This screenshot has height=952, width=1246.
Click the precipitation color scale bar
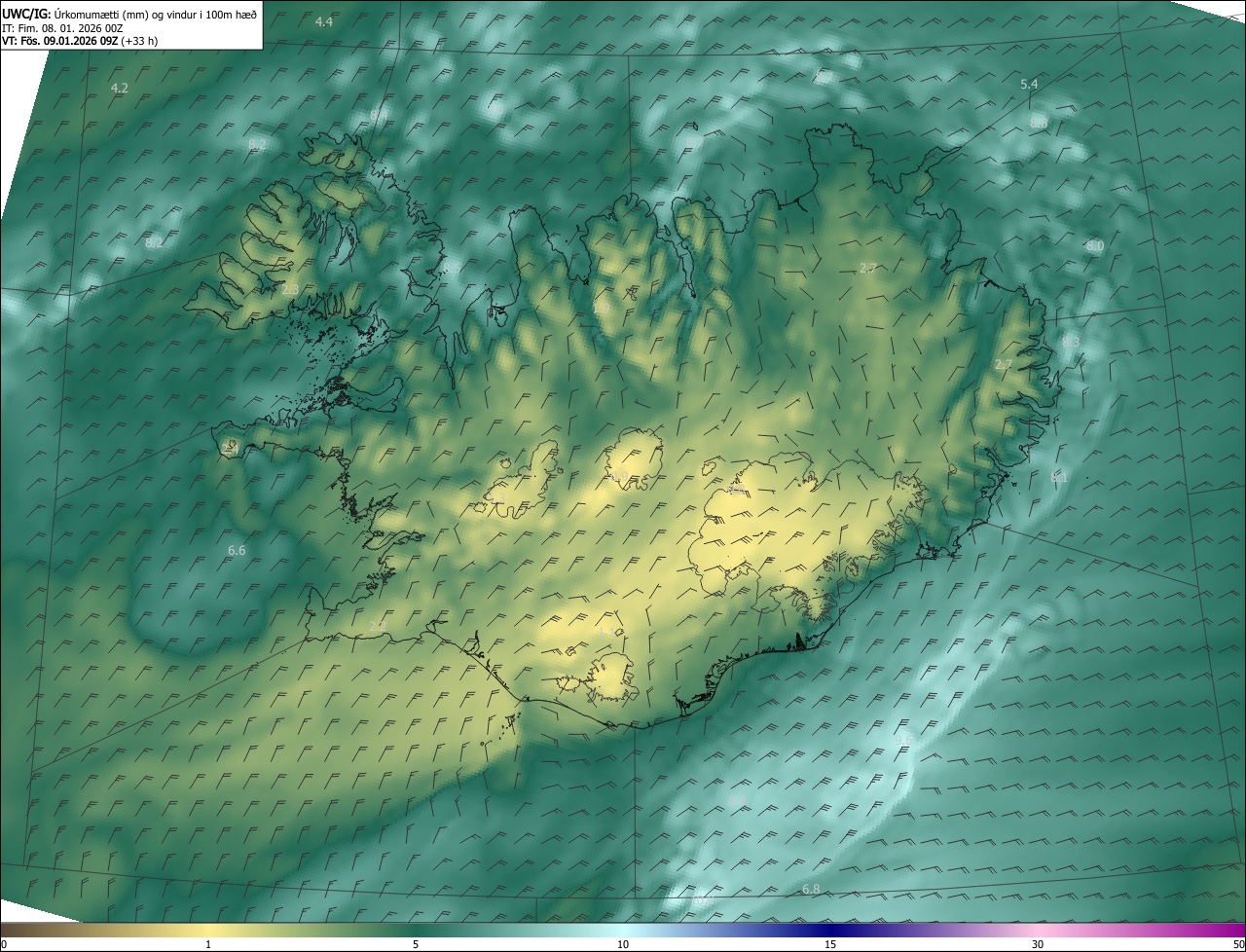[x=623, y=930]
